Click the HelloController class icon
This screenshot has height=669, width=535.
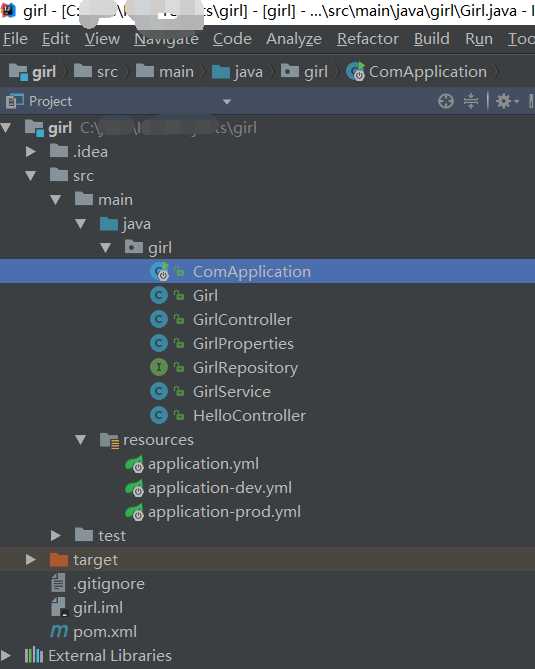pyautogui.click(x=159, y=416)
